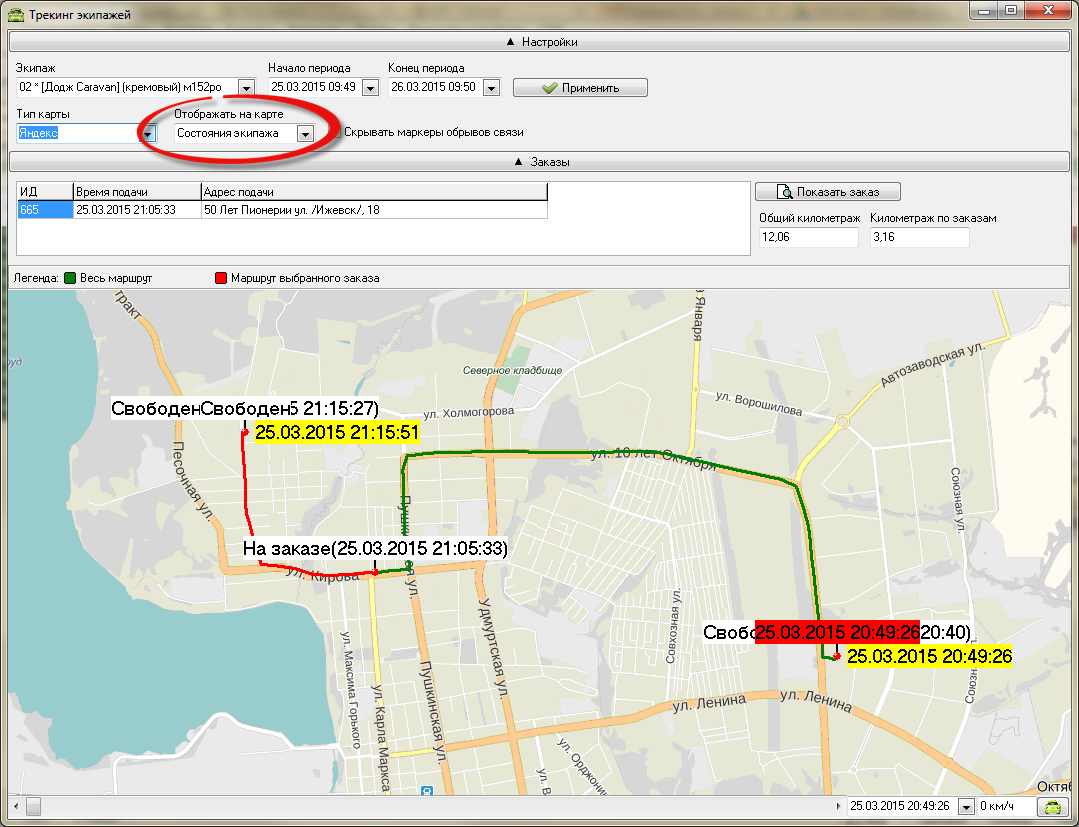Click the red selected-order route legend square
This screenshot has height=827, width=1079.
tap(221, 278)
